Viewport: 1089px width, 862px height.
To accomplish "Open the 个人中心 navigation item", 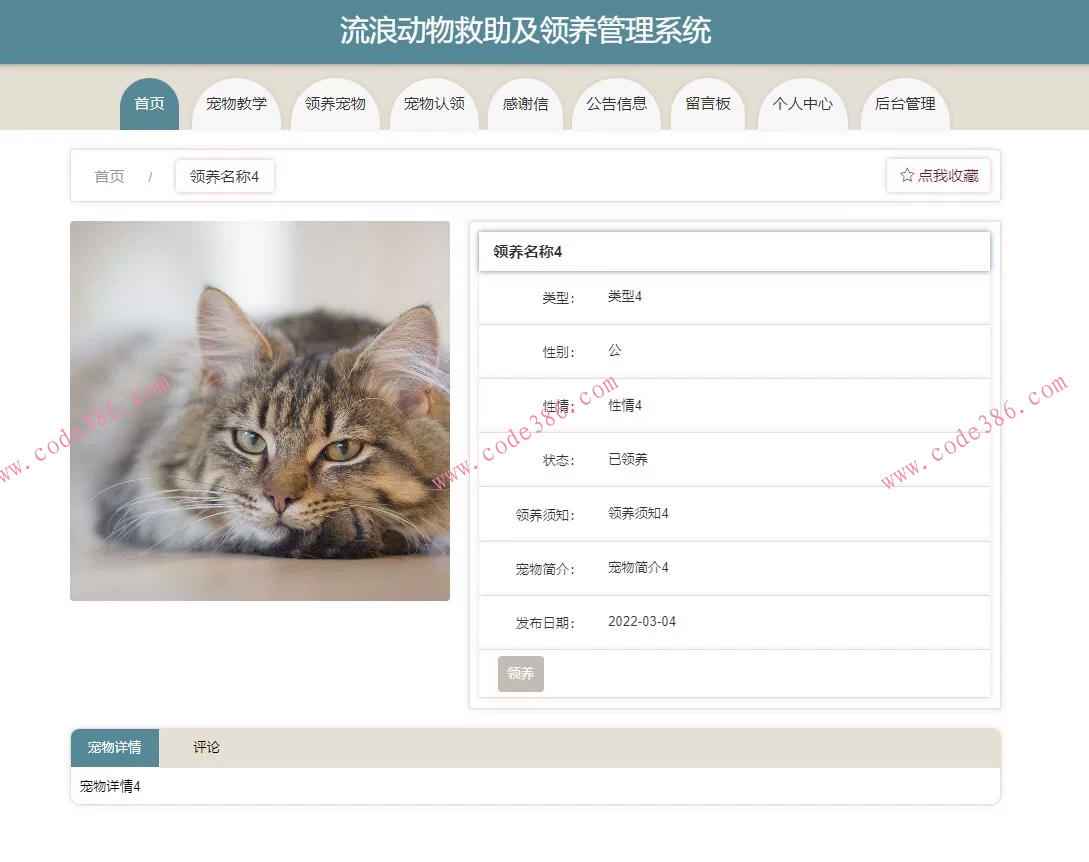I will pyautogui.click(x=803, y=102).
